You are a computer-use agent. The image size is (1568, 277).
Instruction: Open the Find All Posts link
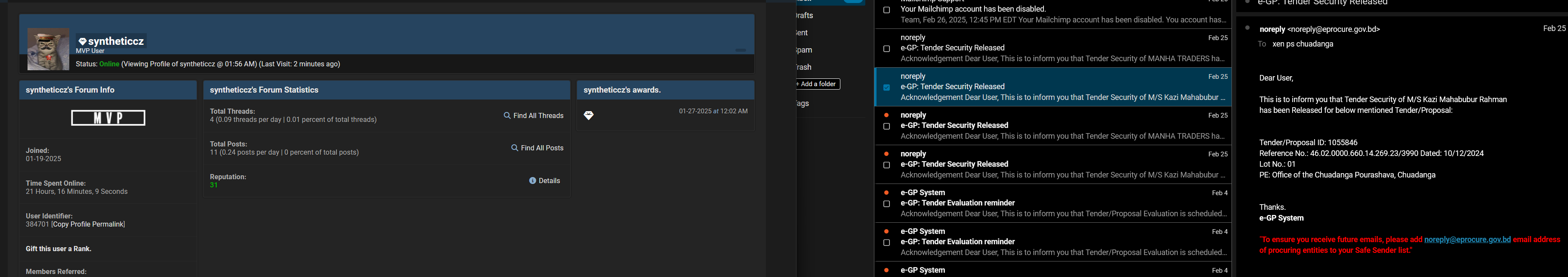click(x=542, y=148)
